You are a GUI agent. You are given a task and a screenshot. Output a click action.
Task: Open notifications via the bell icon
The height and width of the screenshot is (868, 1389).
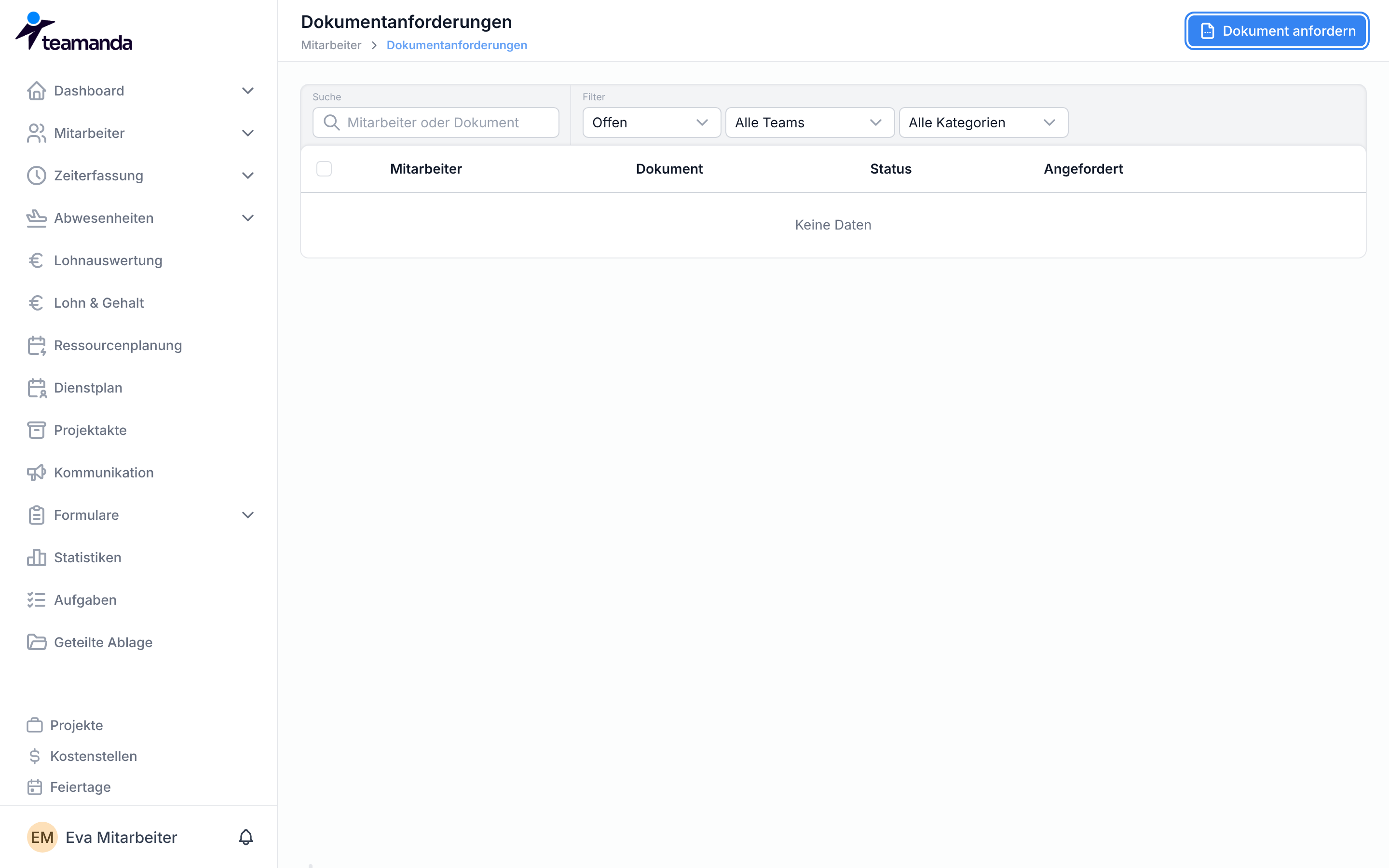[245, 837]
